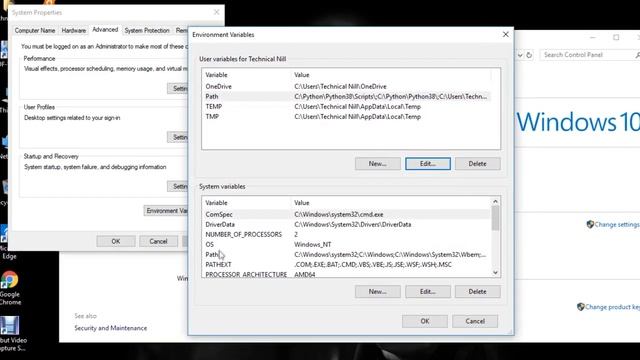Image resolution: width=640 pixels, height=360 pixels.
Task: Click OK in System Properties
Action: click(116, 241)
